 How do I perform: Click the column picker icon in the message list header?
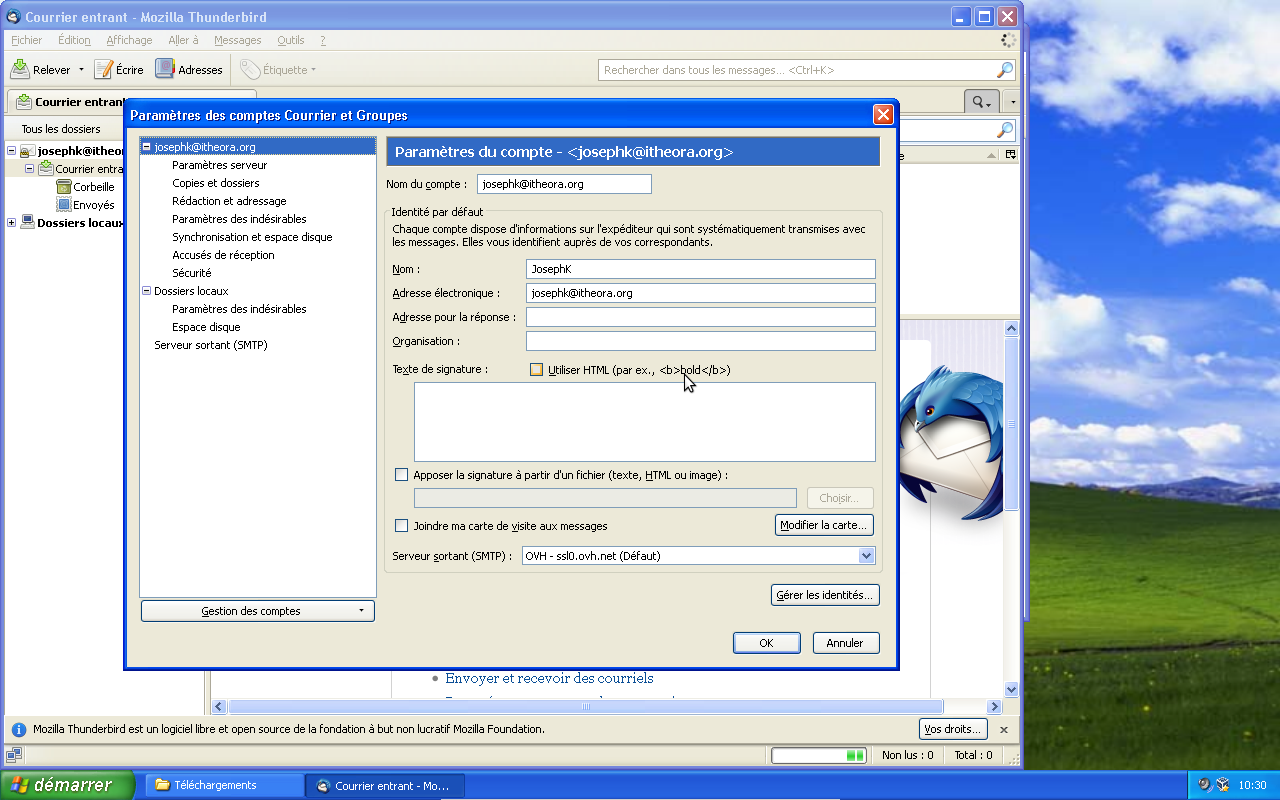[x=1011, y=154]
